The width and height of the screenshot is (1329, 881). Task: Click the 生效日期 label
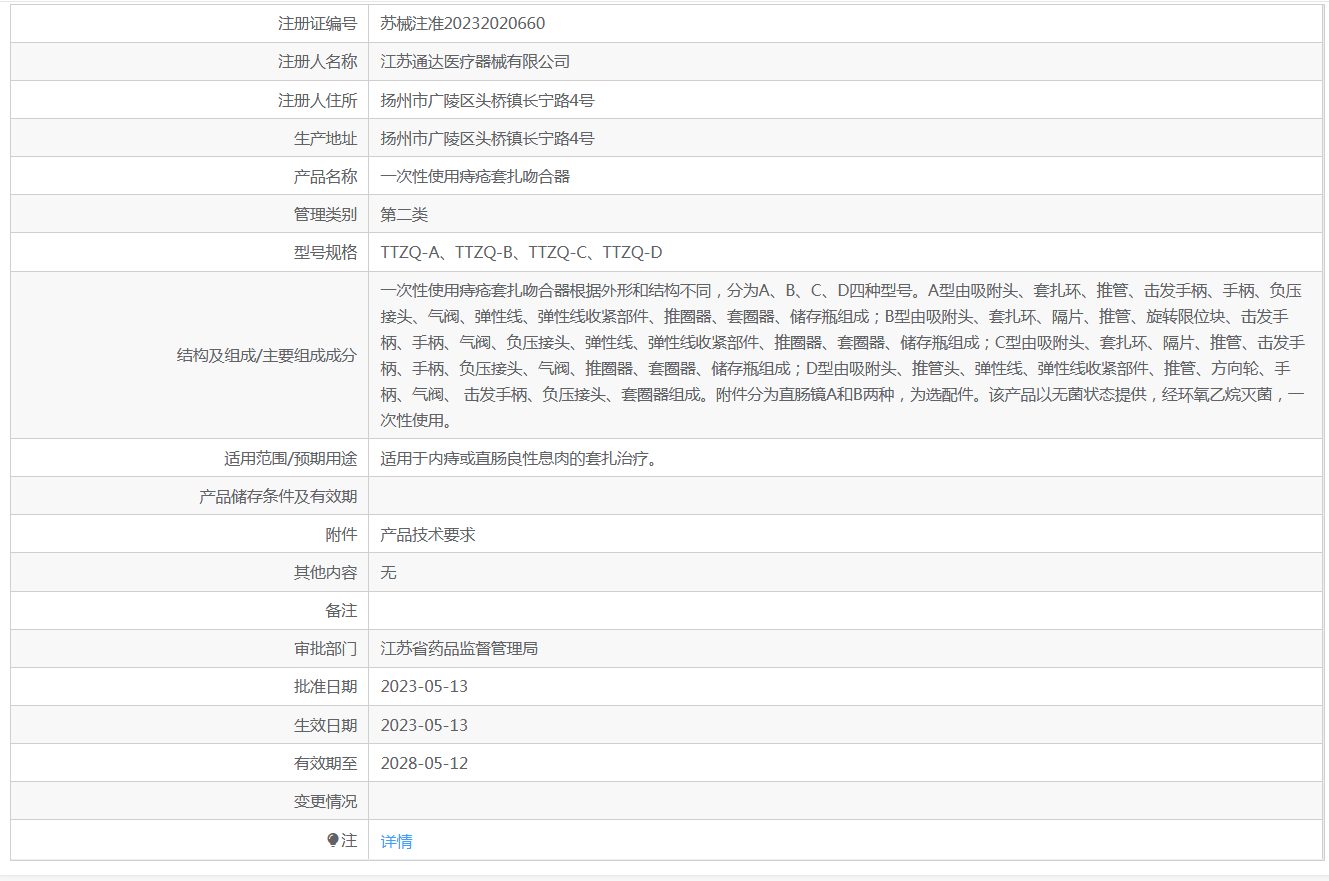tap(325, 725)
